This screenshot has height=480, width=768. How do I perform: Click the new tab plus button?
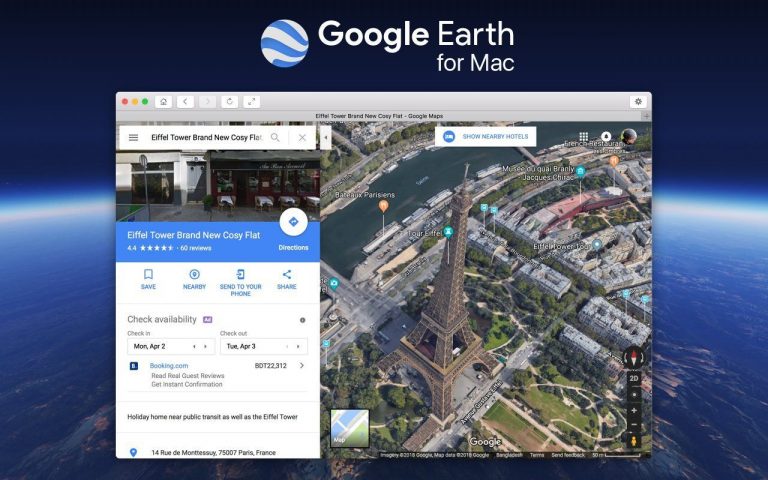[x=647, y=116]
